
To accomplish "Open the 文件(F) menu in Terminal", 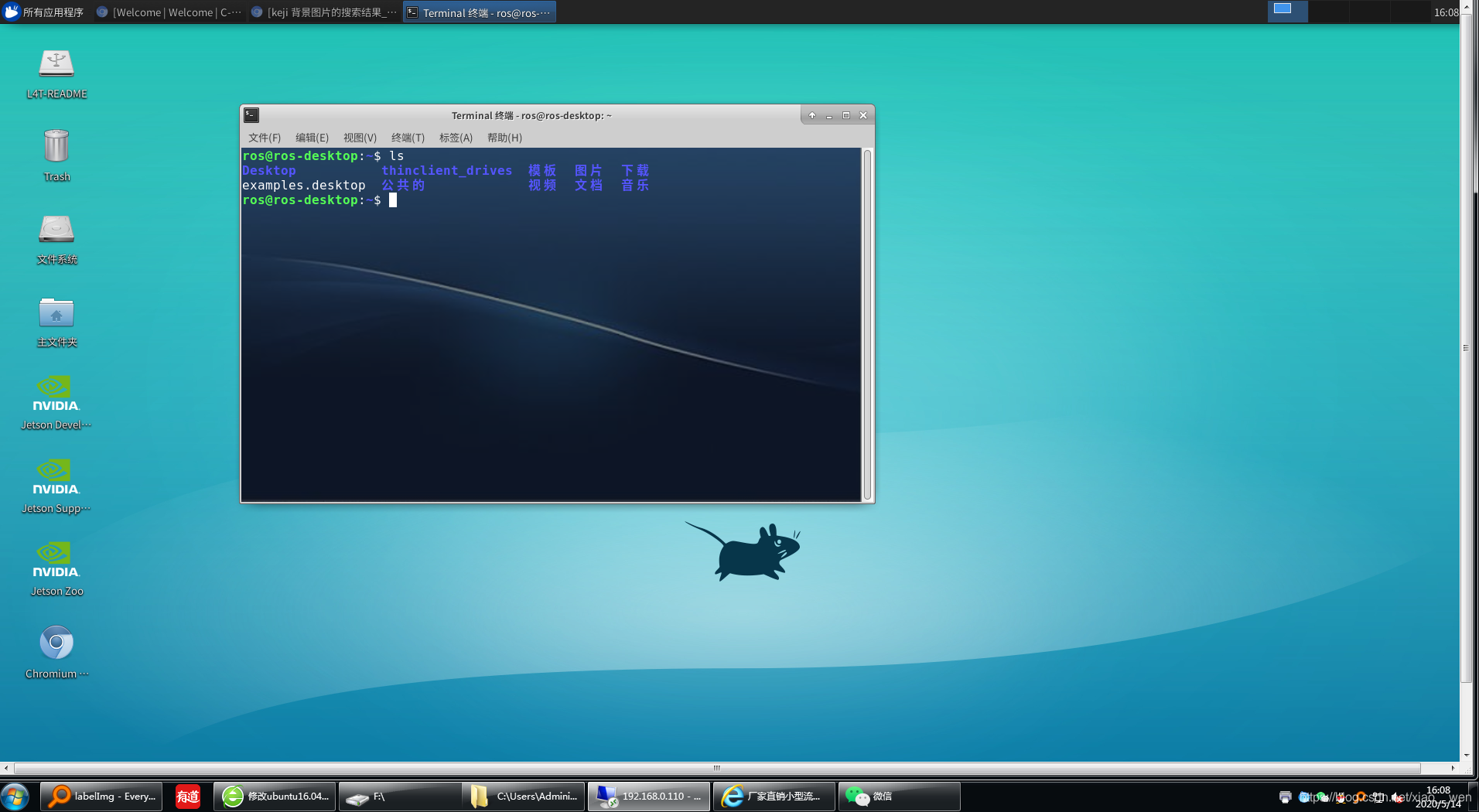I will click(x=265, y=138).
